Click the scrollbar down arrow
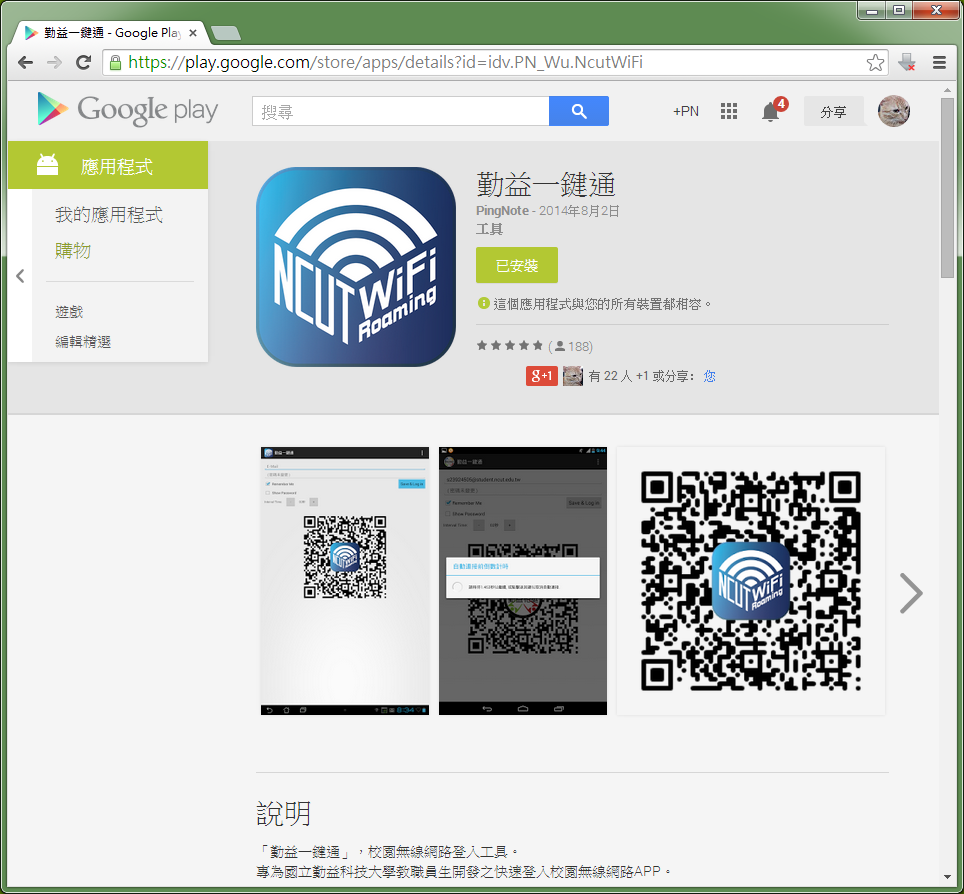 click(x=947, y=878)
